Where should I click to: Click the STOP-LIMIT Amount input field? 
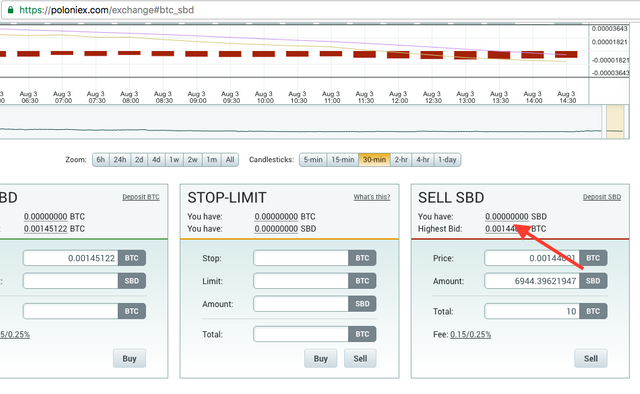point(301,304)
